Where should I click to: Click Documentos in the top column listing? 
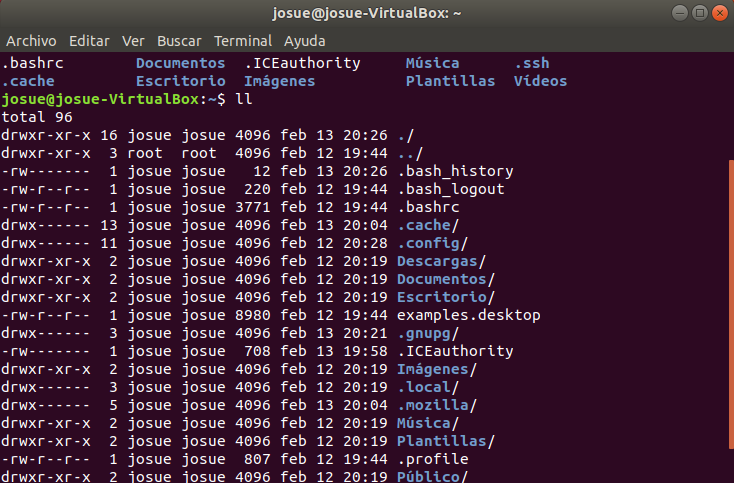click(181, 63)
